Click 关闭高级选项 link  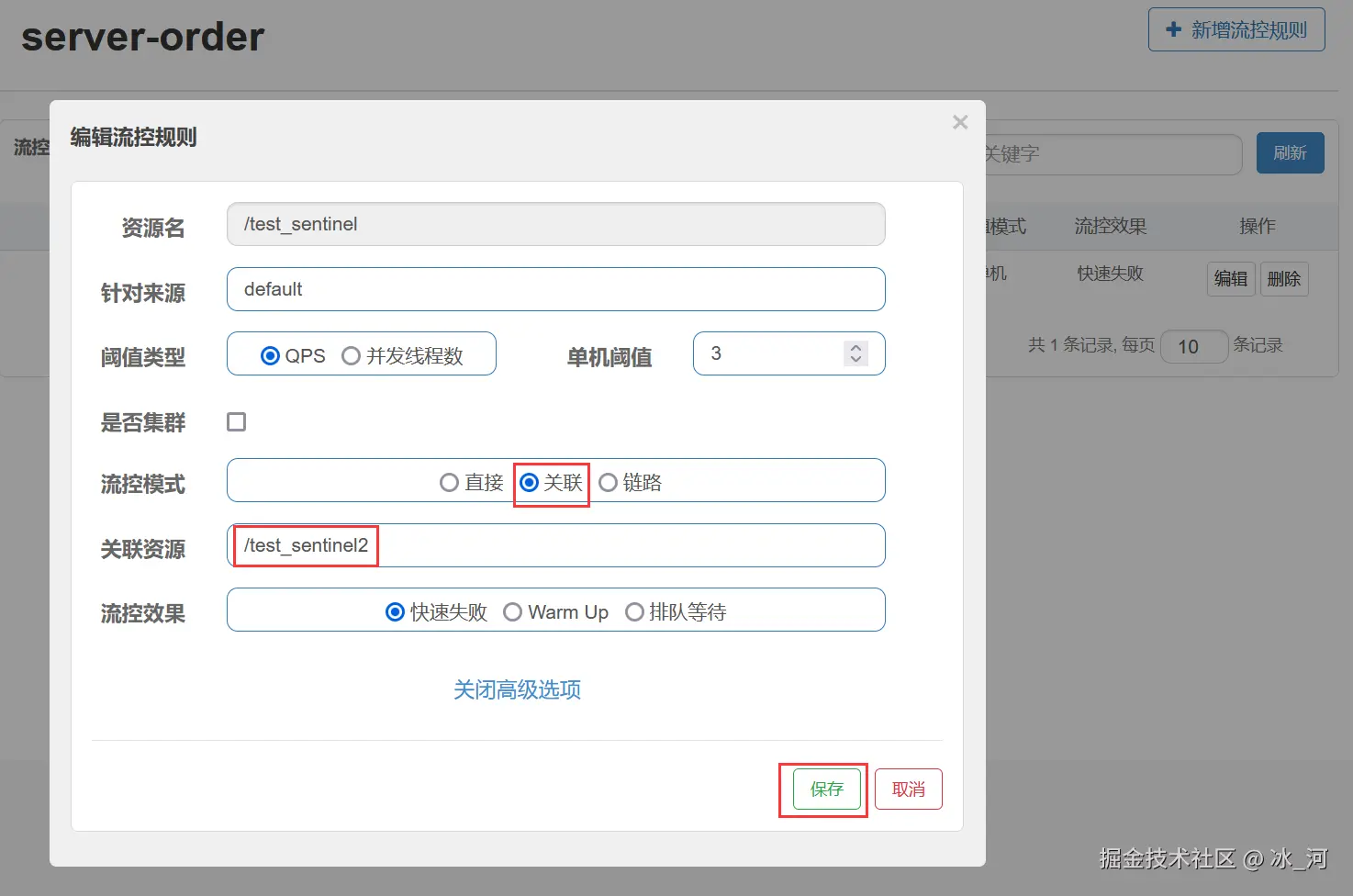click(x=517, y=690)
